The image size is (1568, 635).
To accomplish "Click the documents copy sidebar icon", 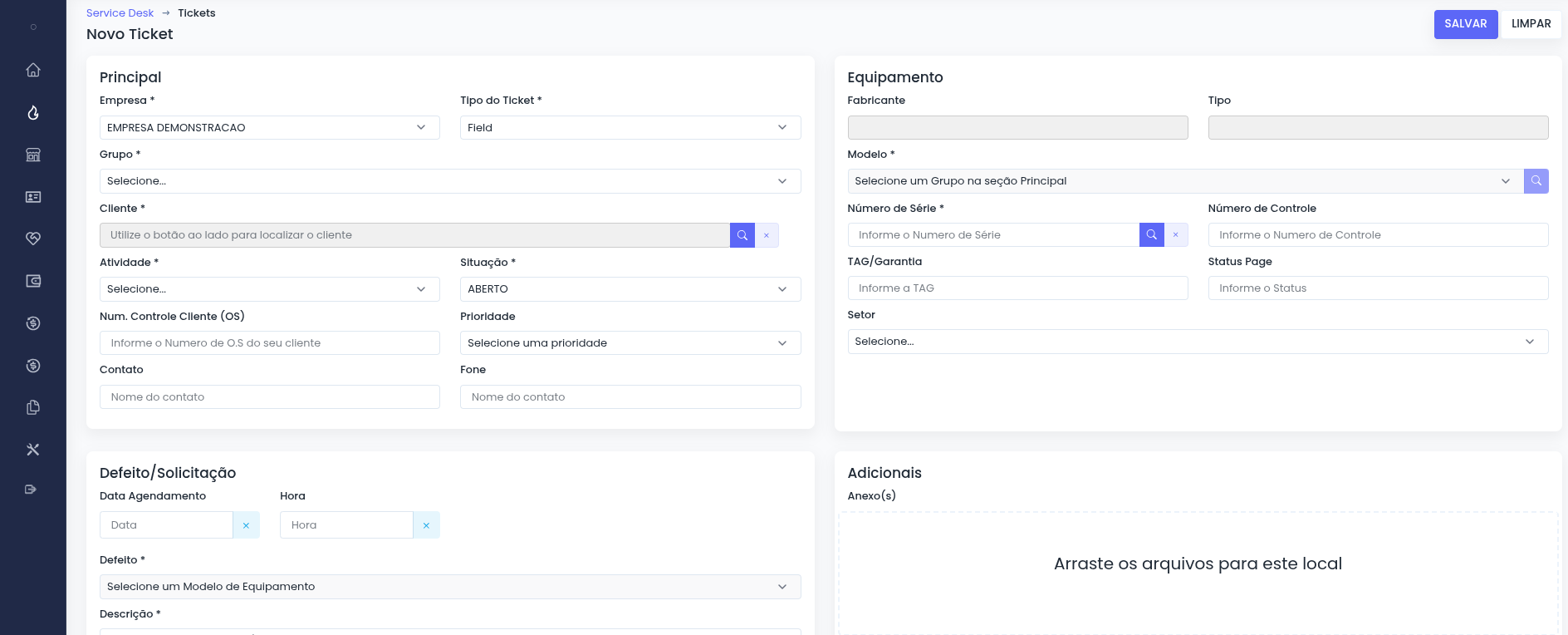I will click(x=33, y=407).
